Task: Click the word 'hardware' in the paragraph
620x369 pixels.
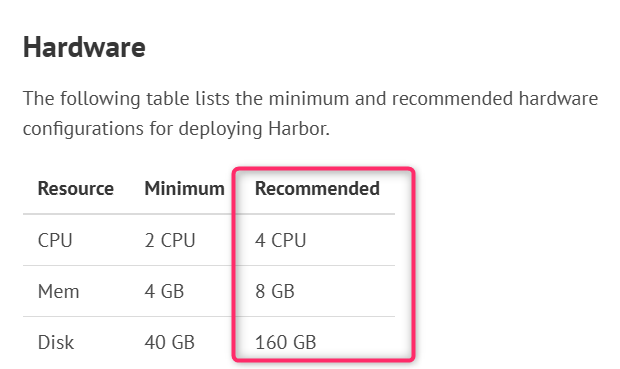Action: click(x=558, y=98)
